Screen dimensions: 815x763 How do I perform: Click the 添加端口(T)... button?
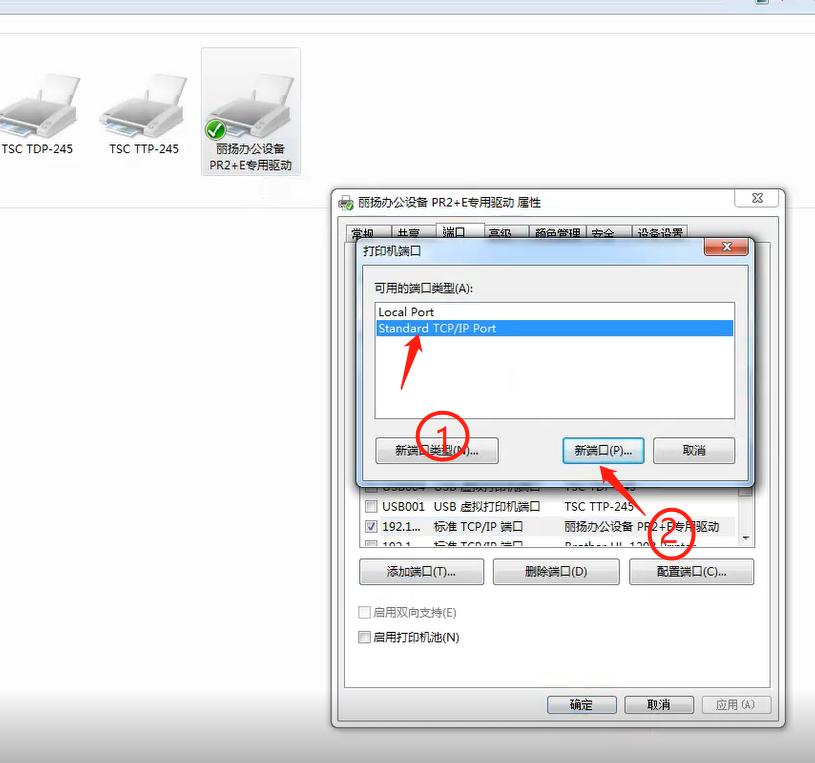click(422, 572)
